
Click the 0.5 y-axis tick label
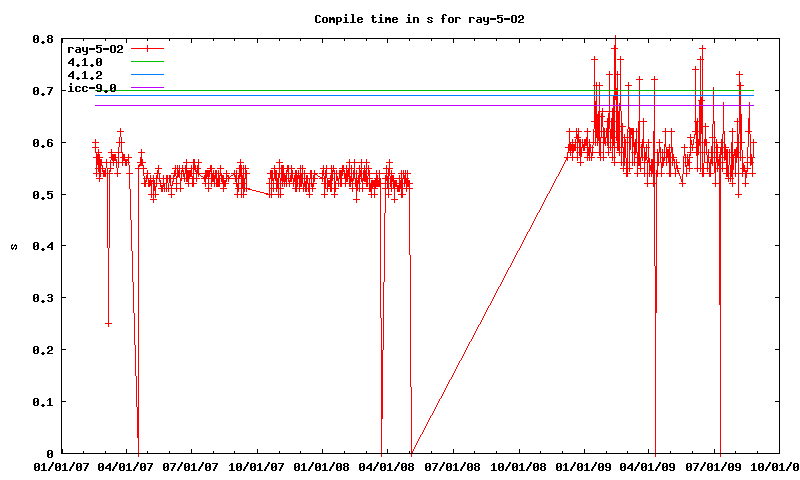pyautogui.click(x=43, y=194)
